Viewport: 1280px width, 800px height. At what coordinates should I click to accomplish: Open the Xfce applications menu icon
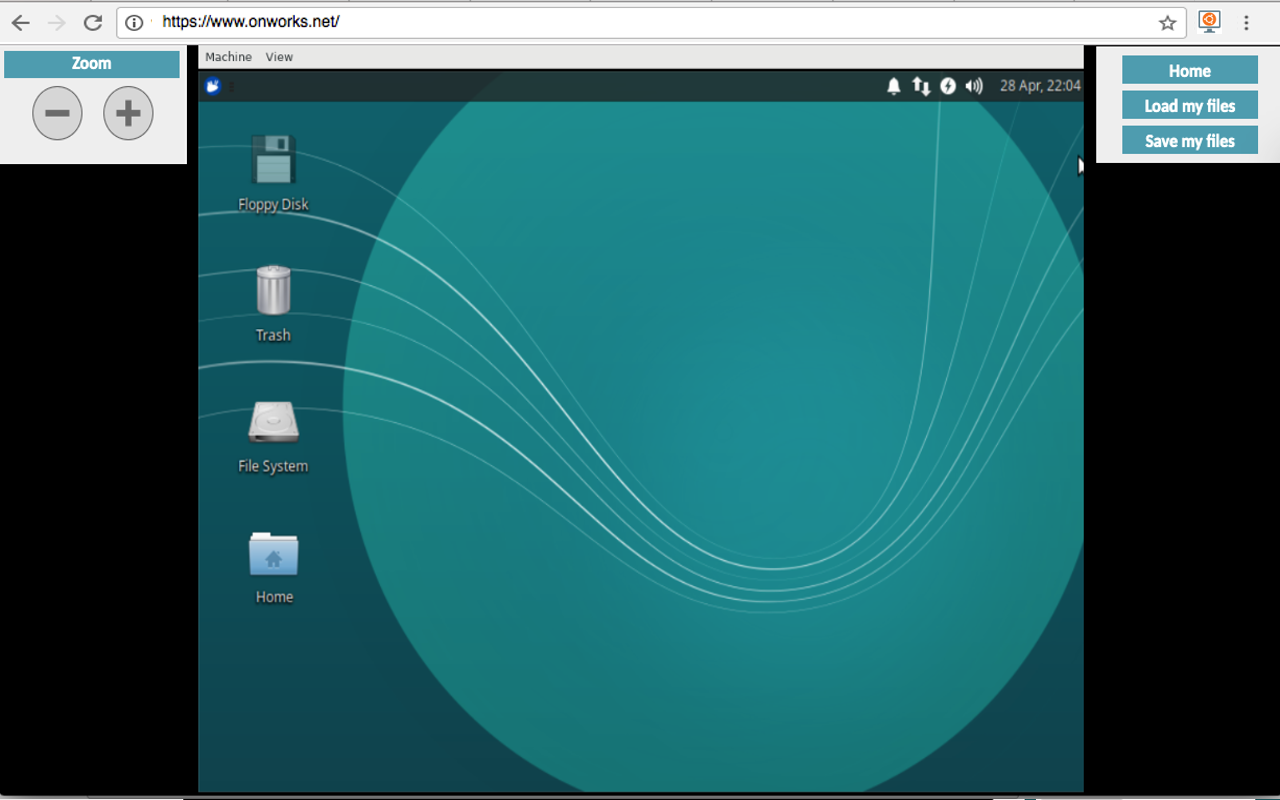tap(212, 86)
